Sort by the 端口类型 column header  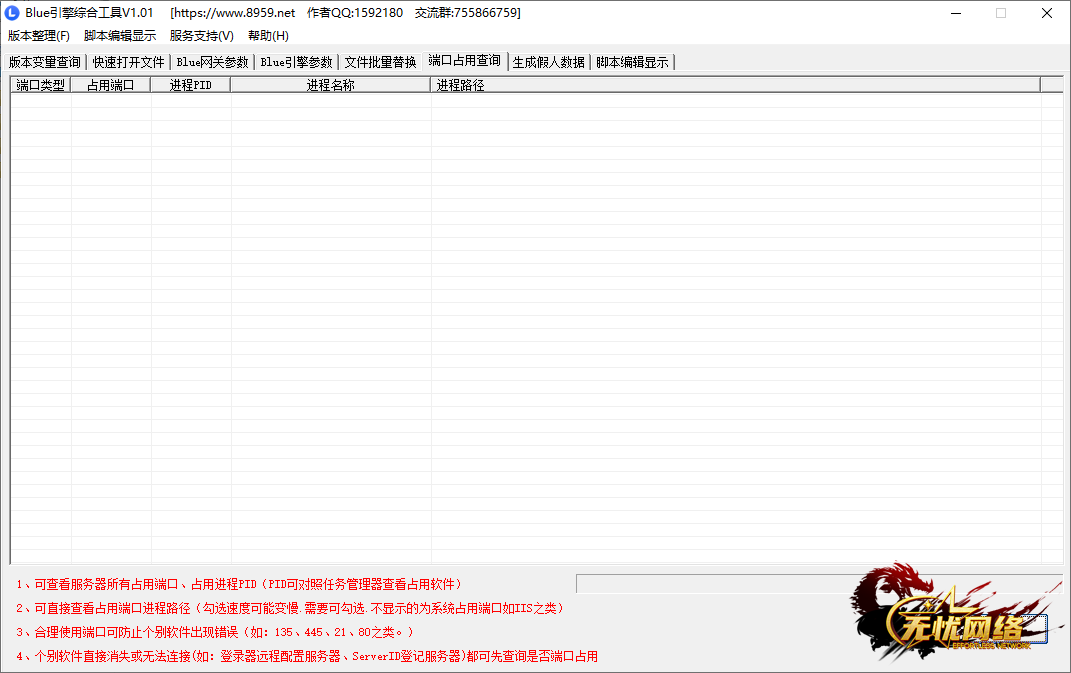pos(41,85)
